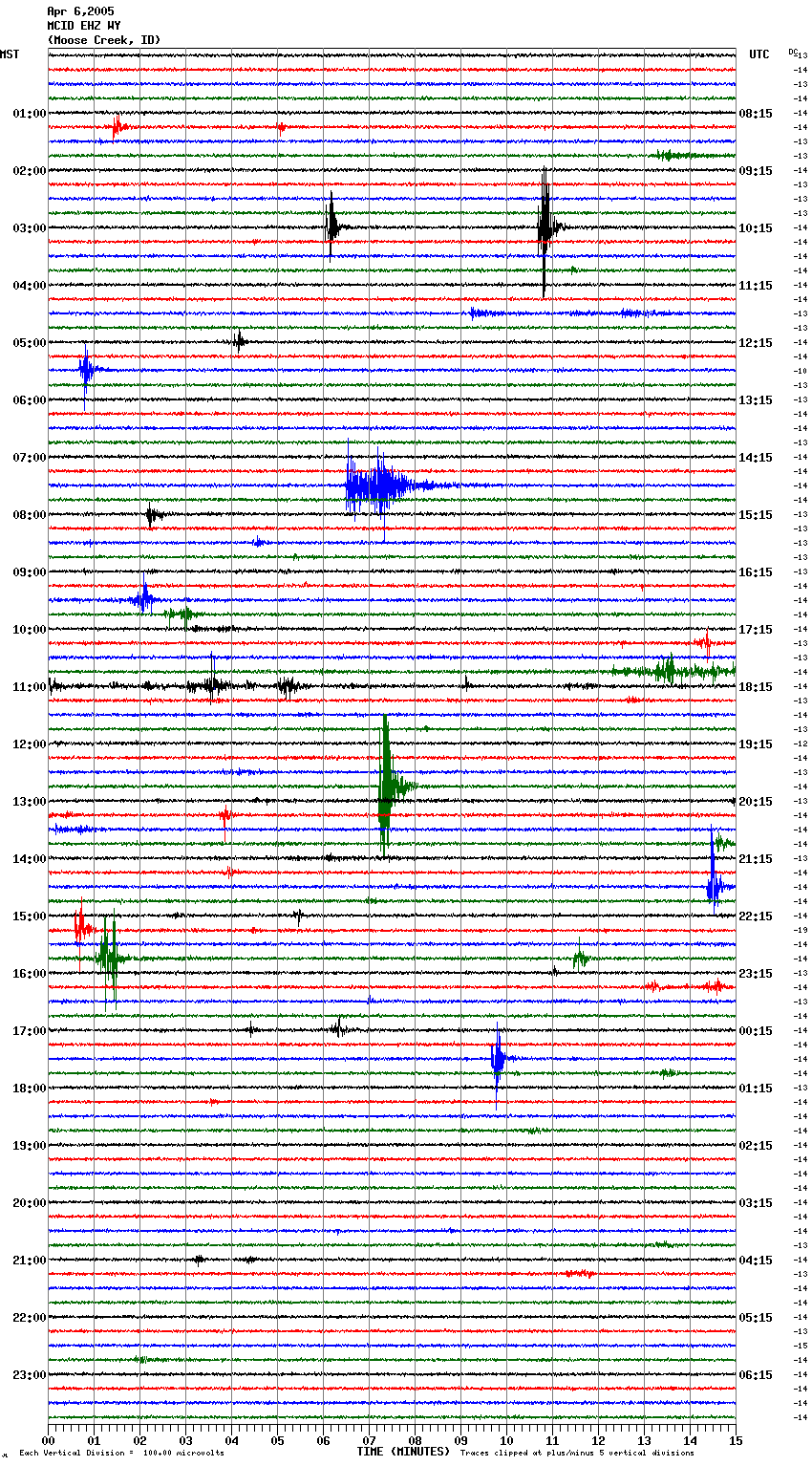The height and width of the screenshot is (1466, 812).
Task: Click the 22:15 UTC time label
Action: (756, 916)
